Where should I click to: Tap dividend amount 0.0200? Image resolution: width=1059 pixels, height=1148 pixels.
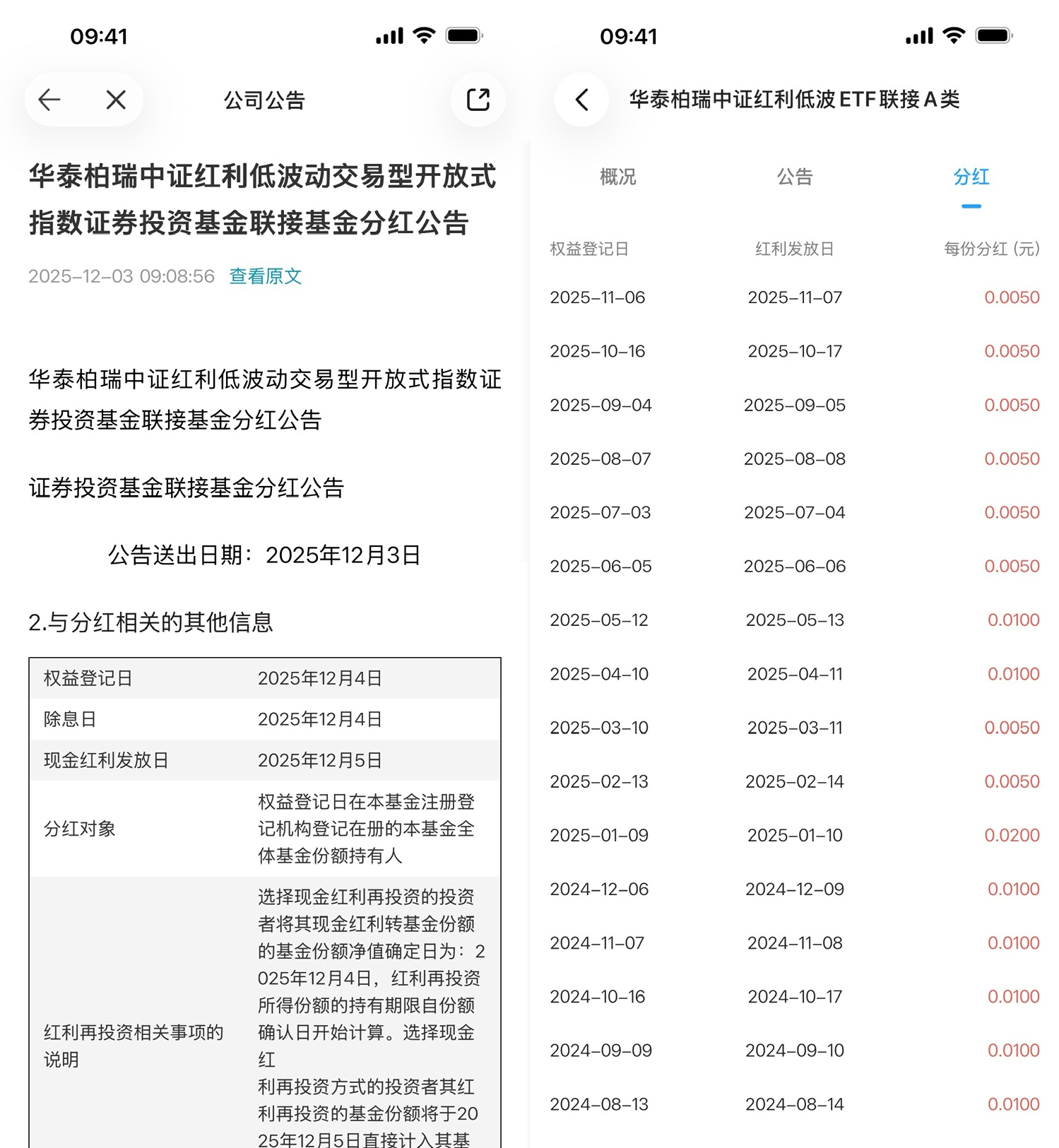(1012, 835)
